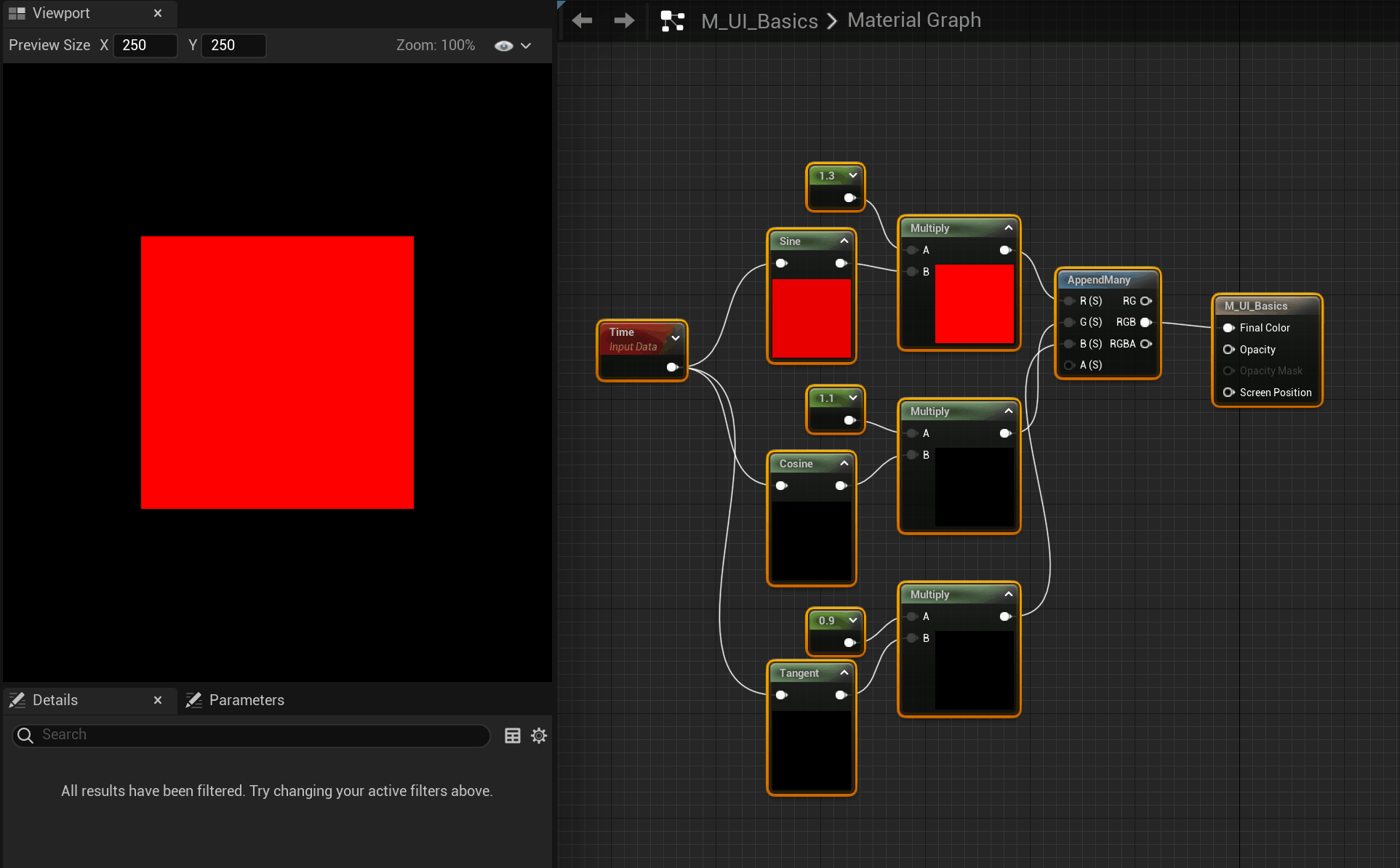This screenshot has width=1400, height=868.
Task: Collapse the Sine node preview
Action: pyautogui.click(x=844, y=241)
